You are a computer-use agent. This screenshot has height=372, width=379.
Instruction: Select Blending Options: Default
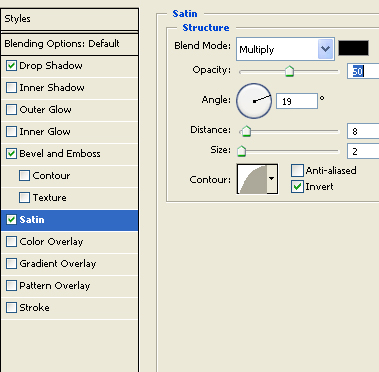tap(70, 44)
